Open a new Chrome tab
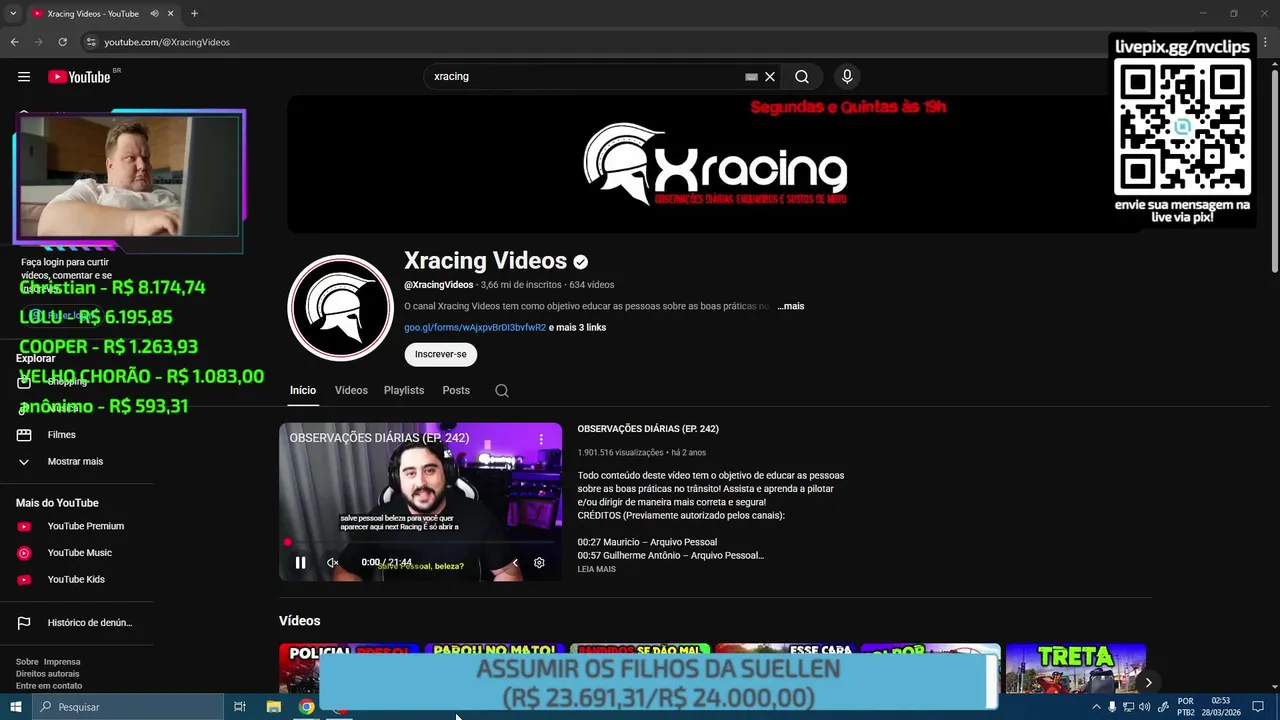 (x=194, y=14)
